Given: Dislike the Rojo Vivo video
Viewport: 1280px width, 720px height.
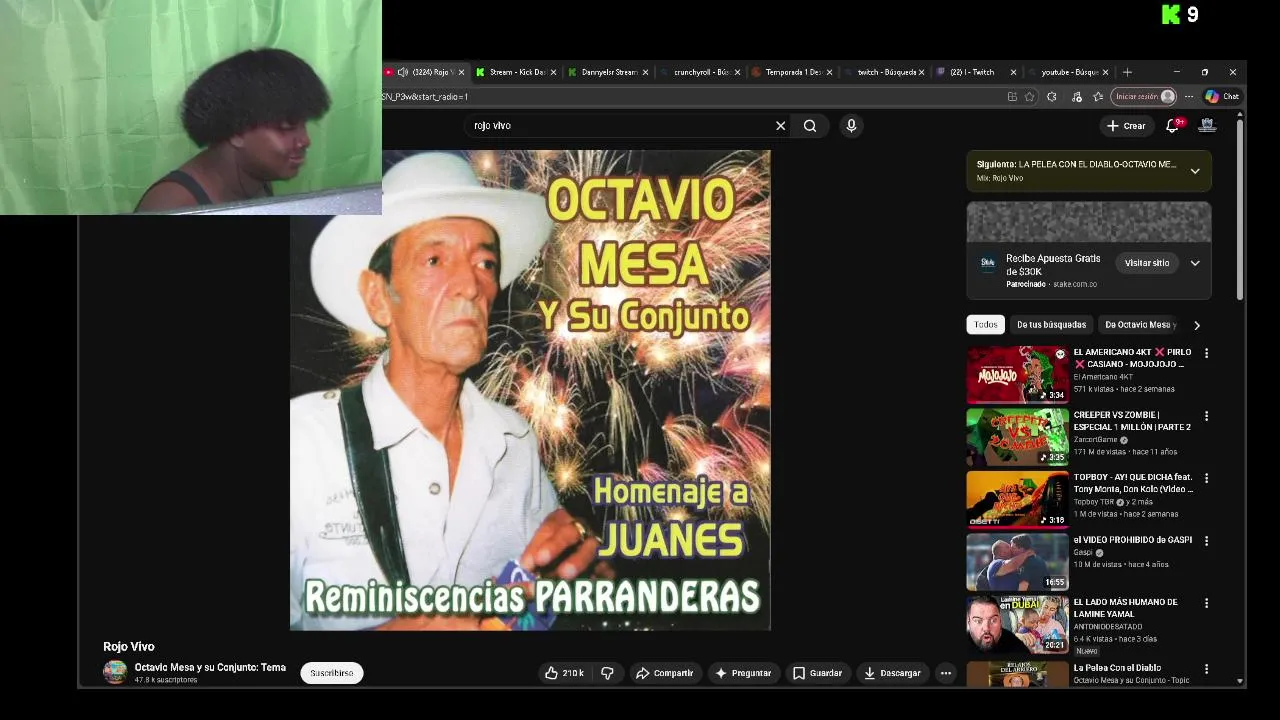Looking at the screenshot, I should point(607,673).
